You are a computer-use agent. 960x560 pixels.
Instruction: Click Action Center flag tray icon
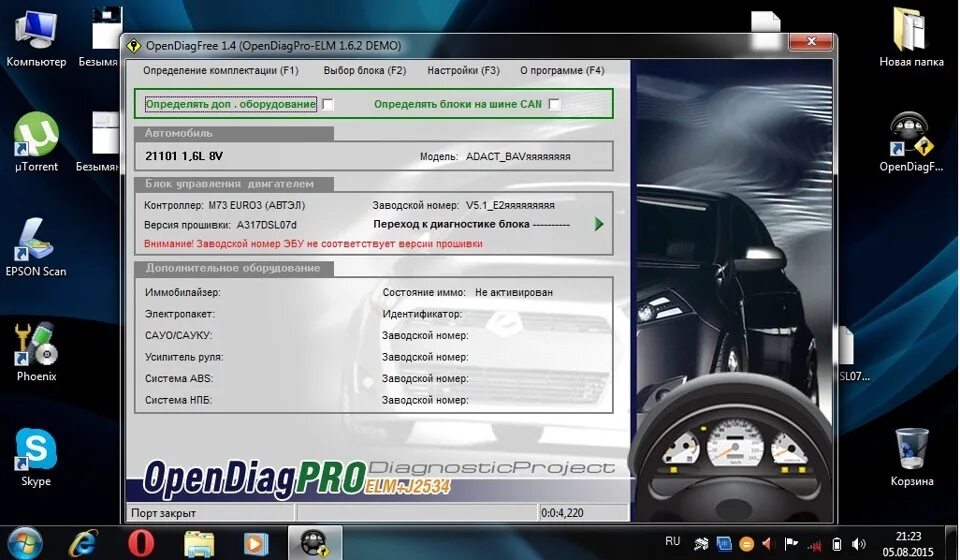tap(791, 543)
